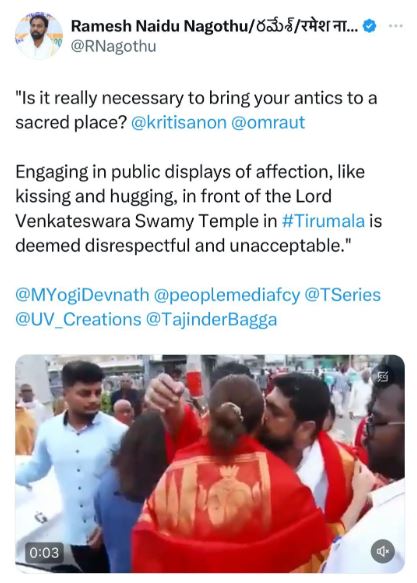
Task: Open the @UV_Creations mention
Action: pyautogui.click(x=78, y=320)
